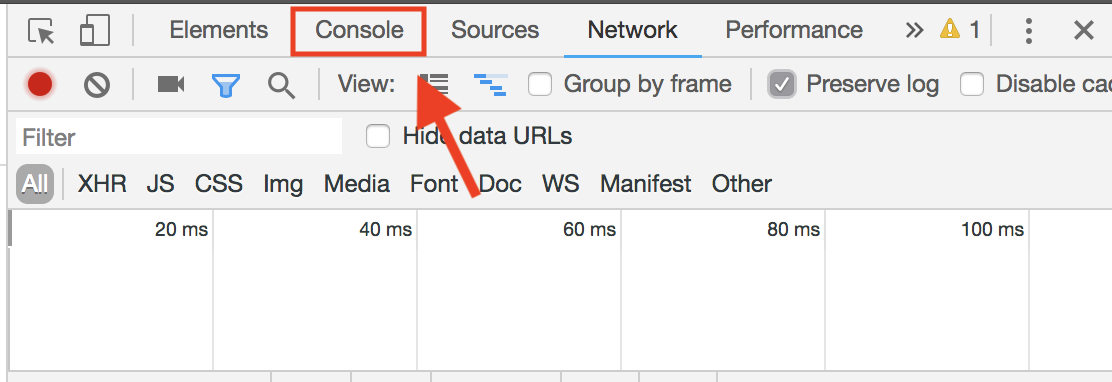This screenshot has width=1112, height=382.
Task: Toggle the device toolbar icon
Action: 94,30
